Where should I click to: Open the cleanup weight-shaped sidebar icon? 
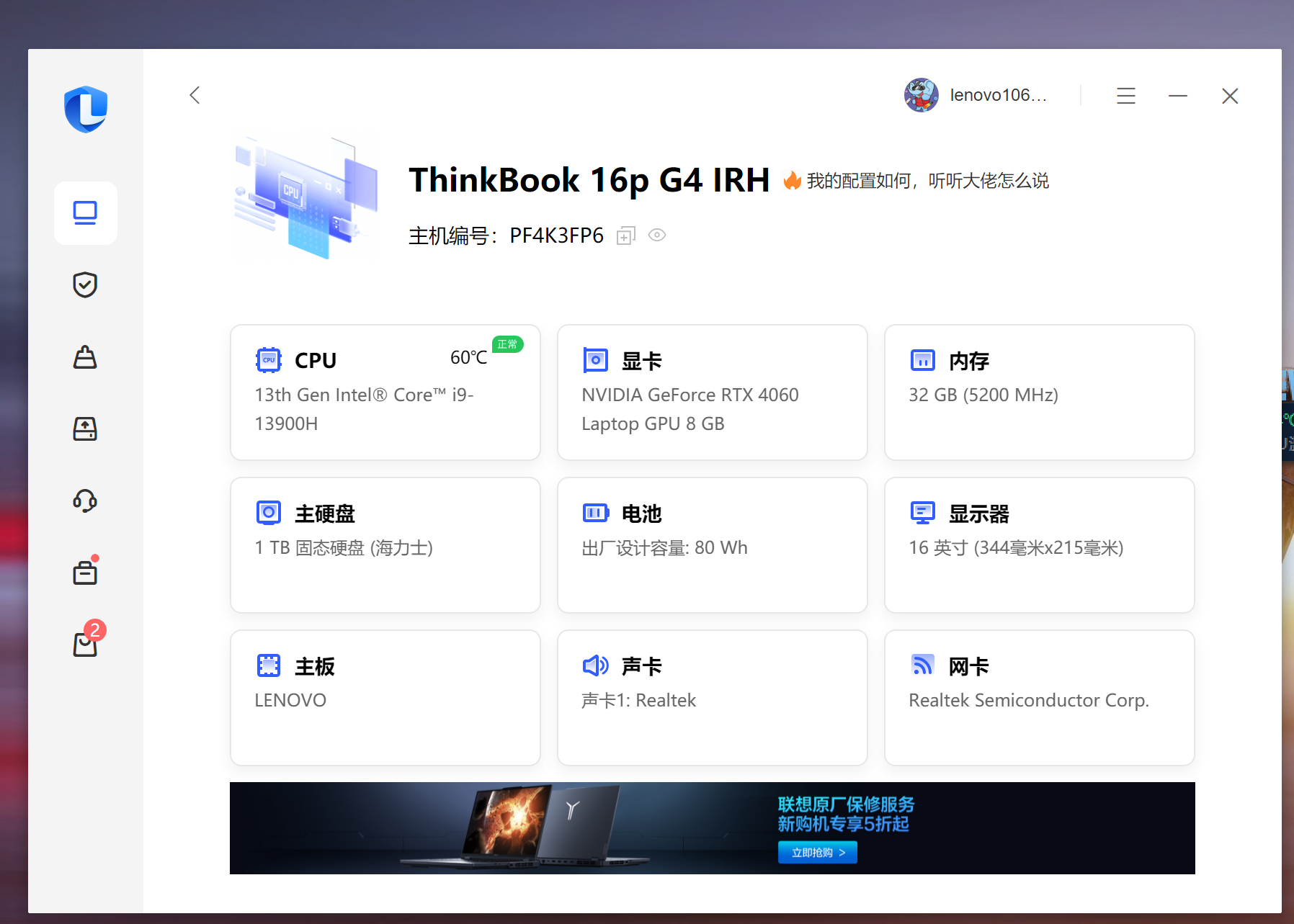(85, 356)
